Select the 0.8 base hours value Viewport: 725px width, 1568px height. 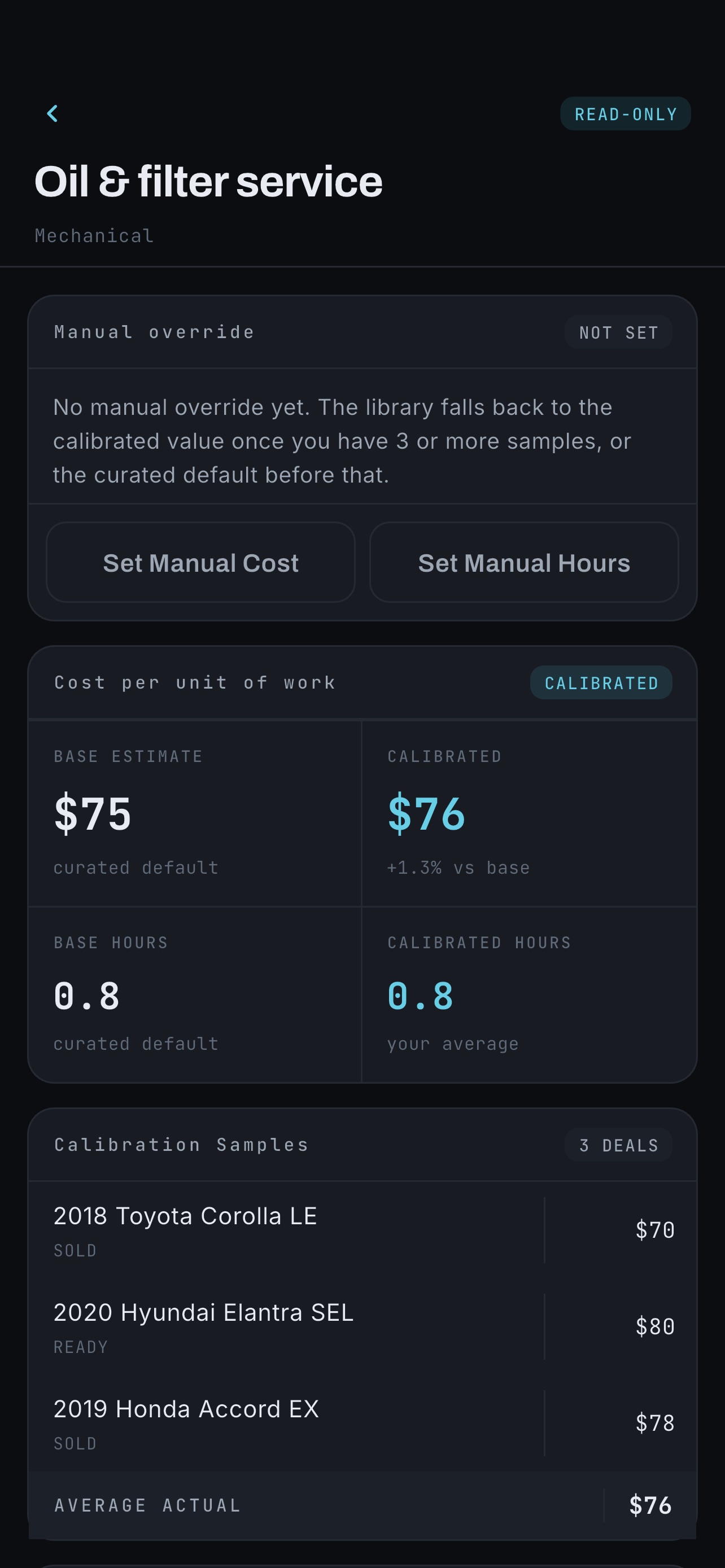point(86,996)
